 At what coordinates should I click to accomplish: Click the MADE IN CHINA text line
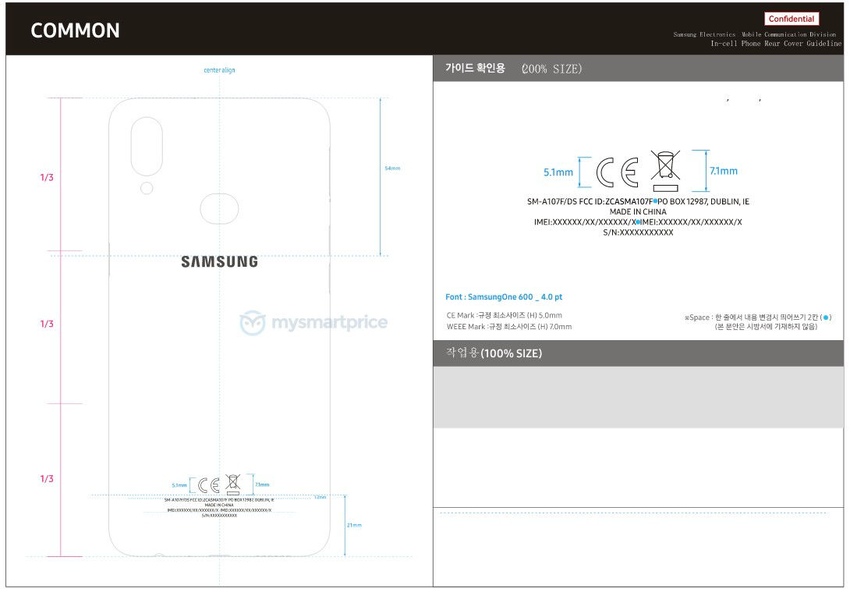click(638, 212)
